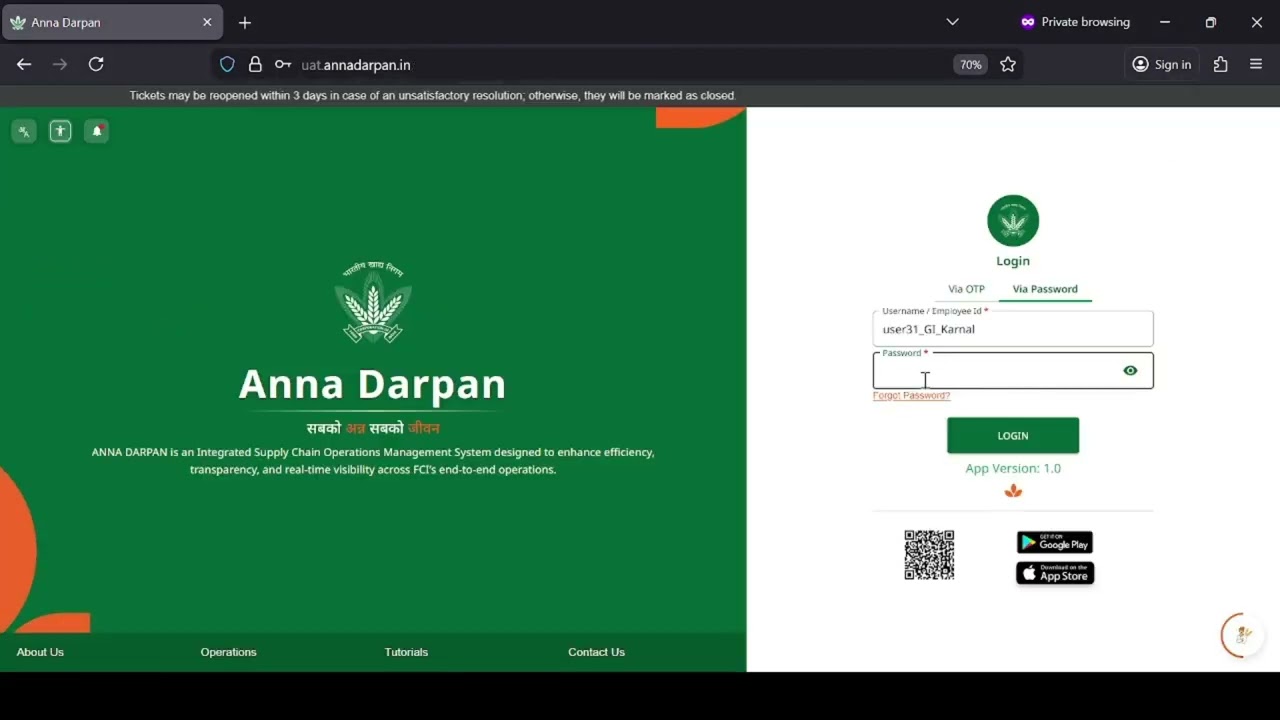Close the Anna Darpan tab

click(207, 22)
